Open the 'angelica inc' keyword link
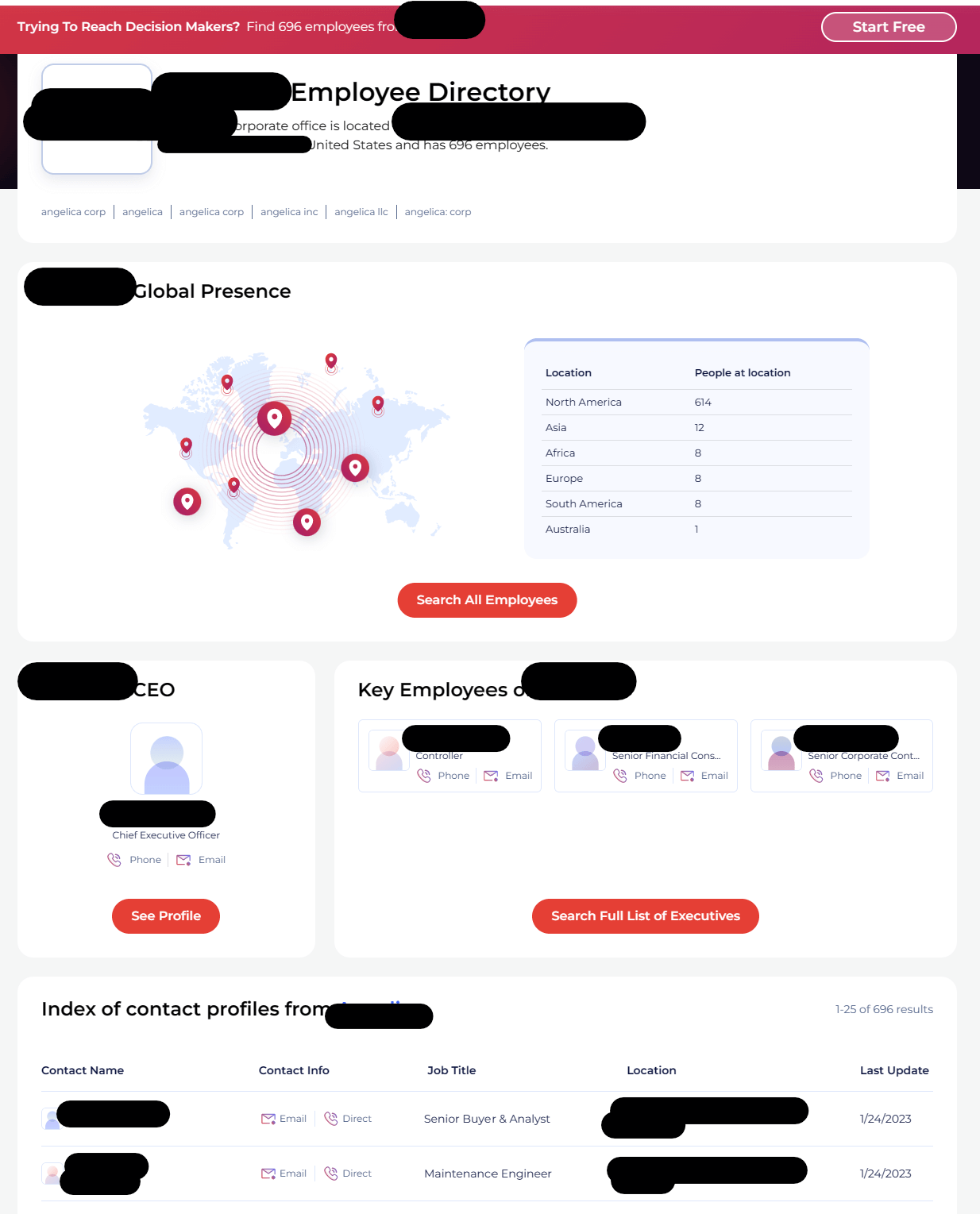 click(289, 211)
